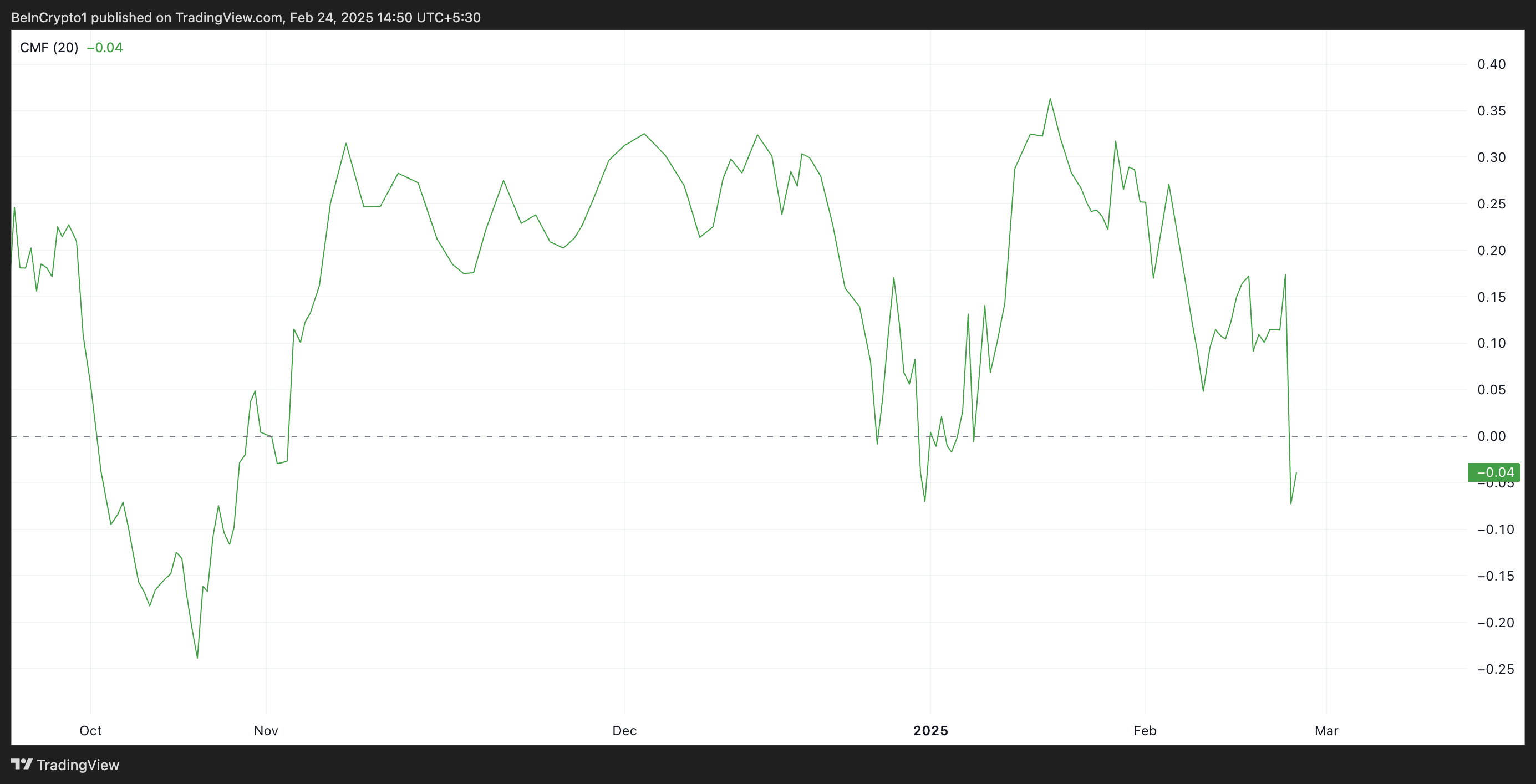The height and width of the screenshot is (784, 1536).
Task: Click the -0.10 value on price scale
Action: pos(1496,530)
